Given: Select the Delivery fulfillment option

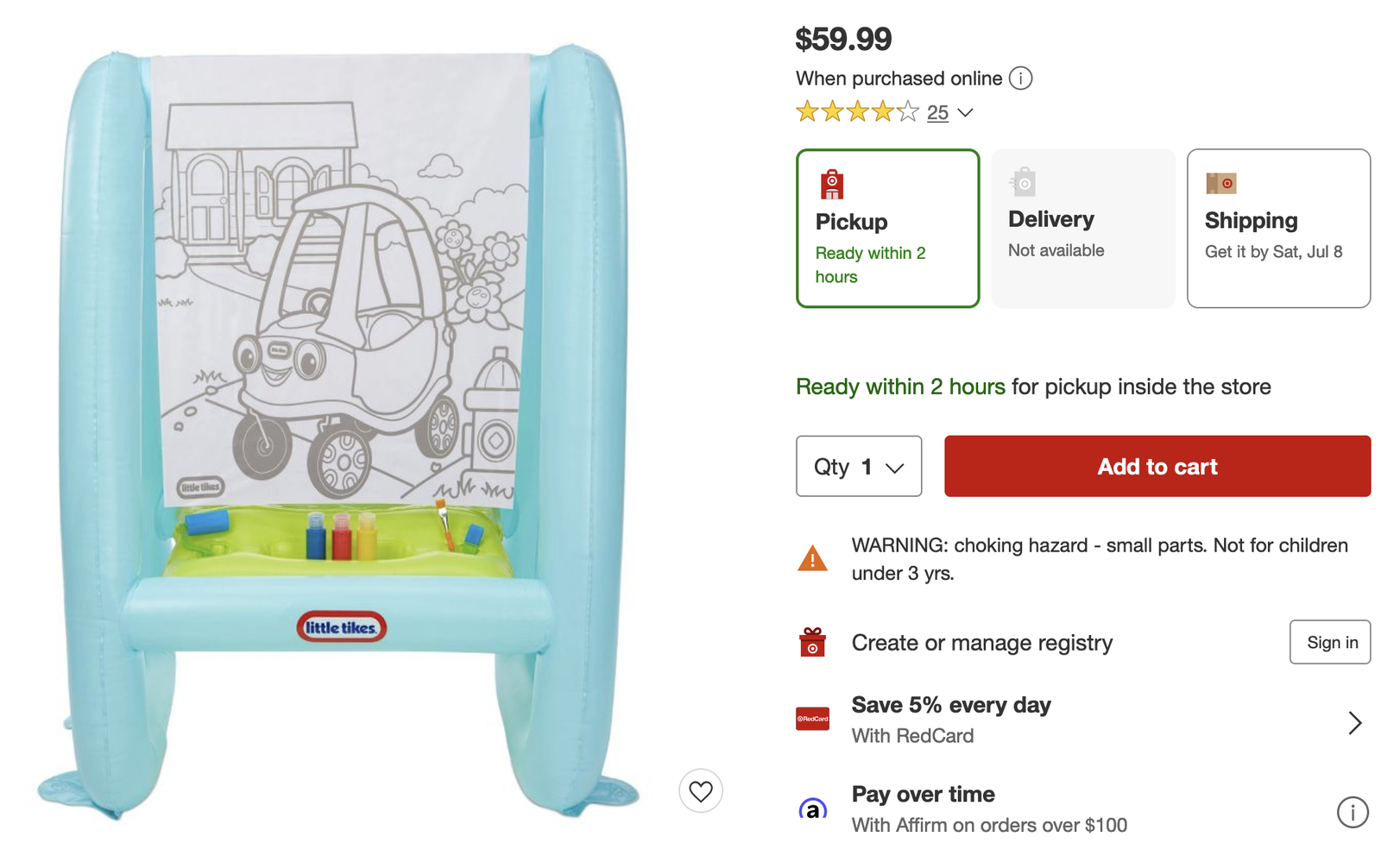Looking at the screenshot, I should coord(1082,229).
